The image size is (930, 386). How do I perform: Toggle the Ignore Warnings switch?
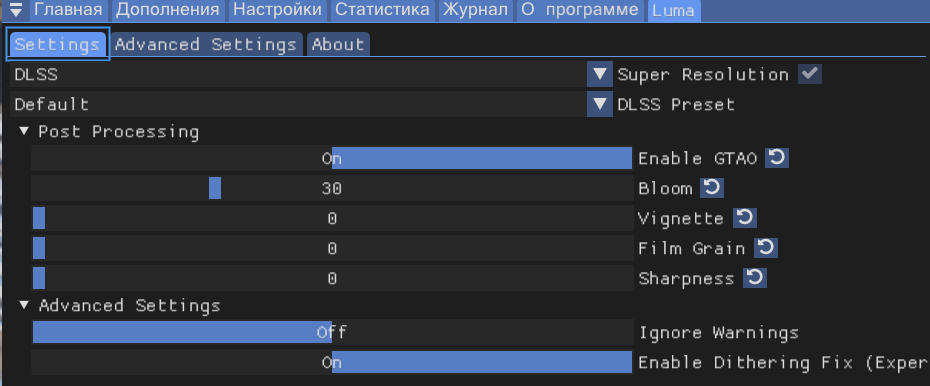coord(332,332)
